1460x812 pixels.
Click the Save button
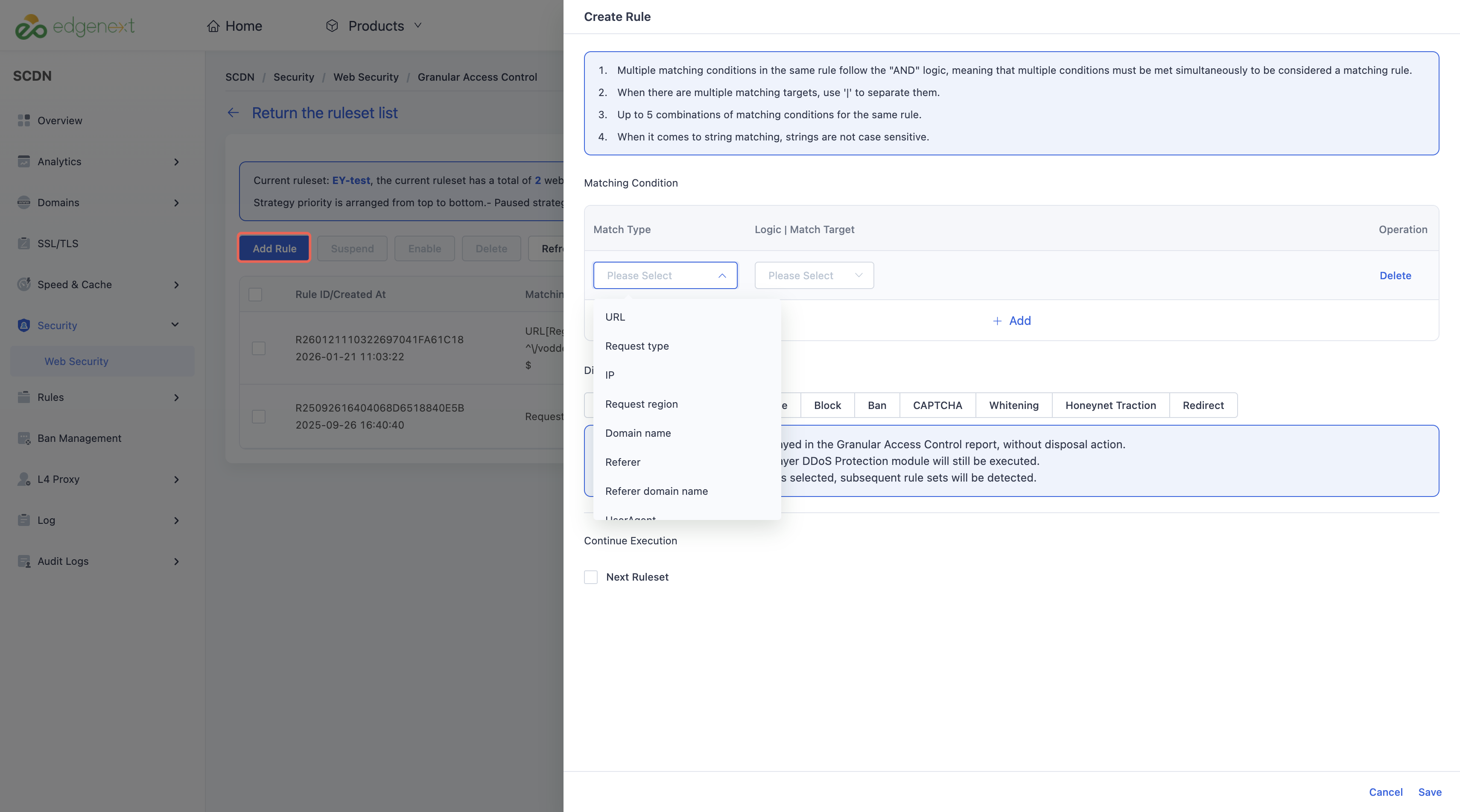coord(1430,792)
